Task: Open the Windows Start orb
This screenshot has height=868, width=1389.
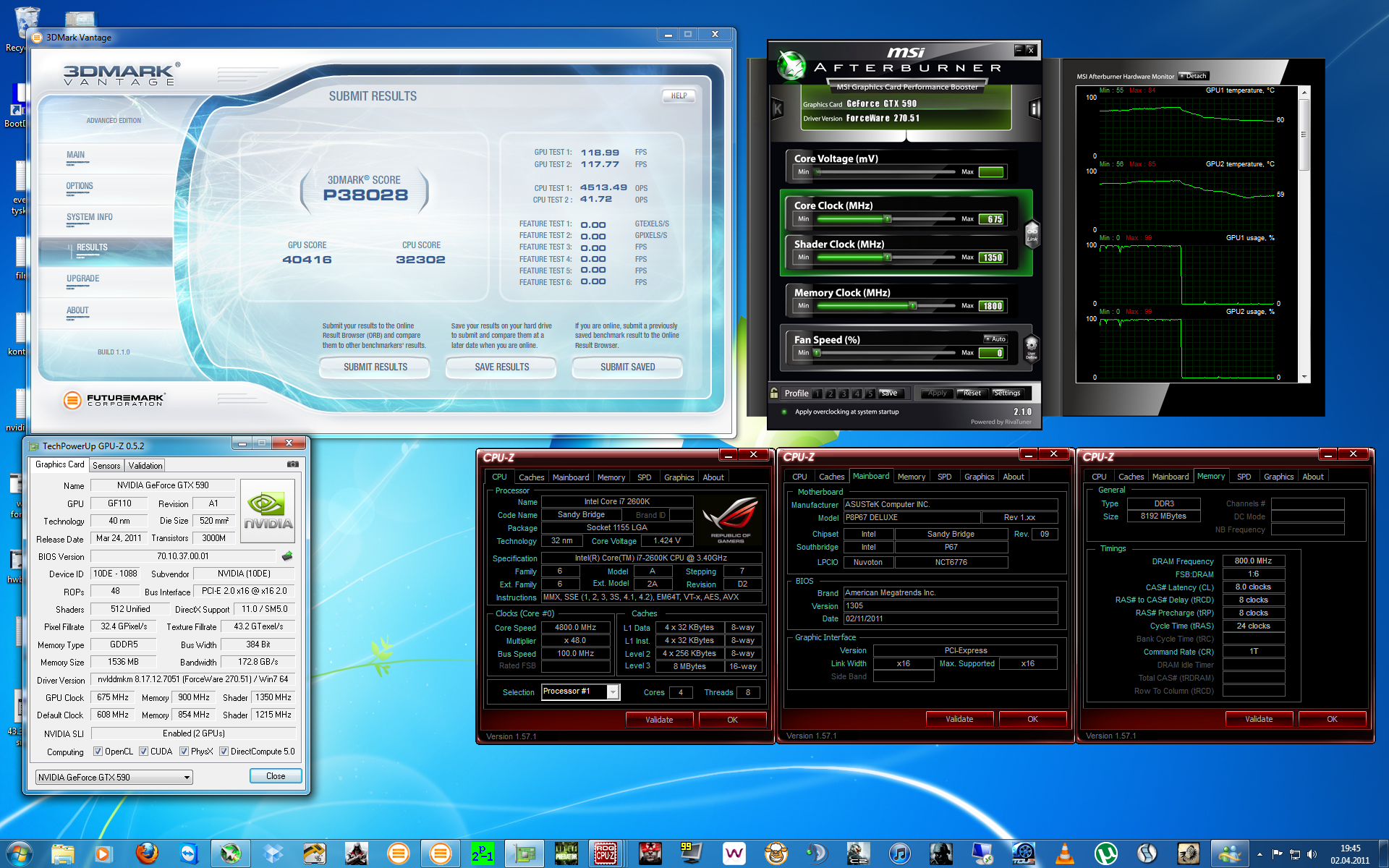Action: [x=20, y=854]
